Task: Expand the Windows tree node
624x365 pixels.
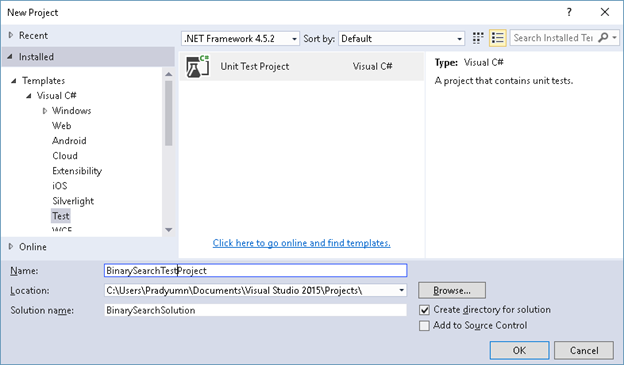Action: point(45,111)
